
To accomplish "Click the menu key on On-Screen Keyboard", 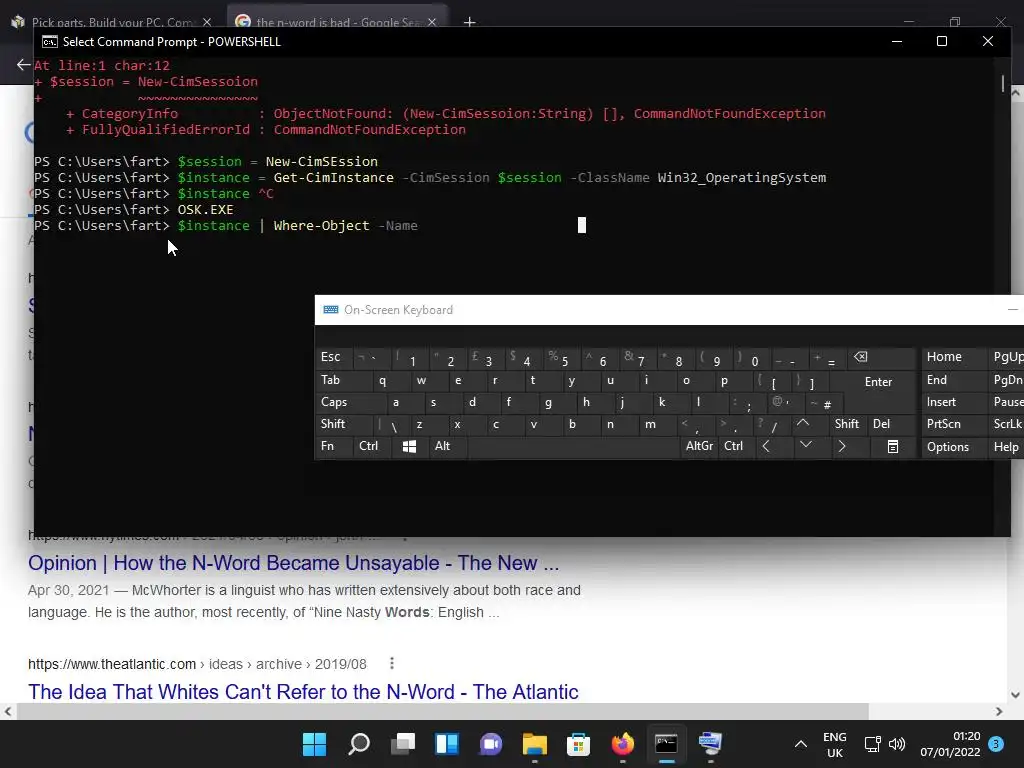I will click(x=893, y=447).
